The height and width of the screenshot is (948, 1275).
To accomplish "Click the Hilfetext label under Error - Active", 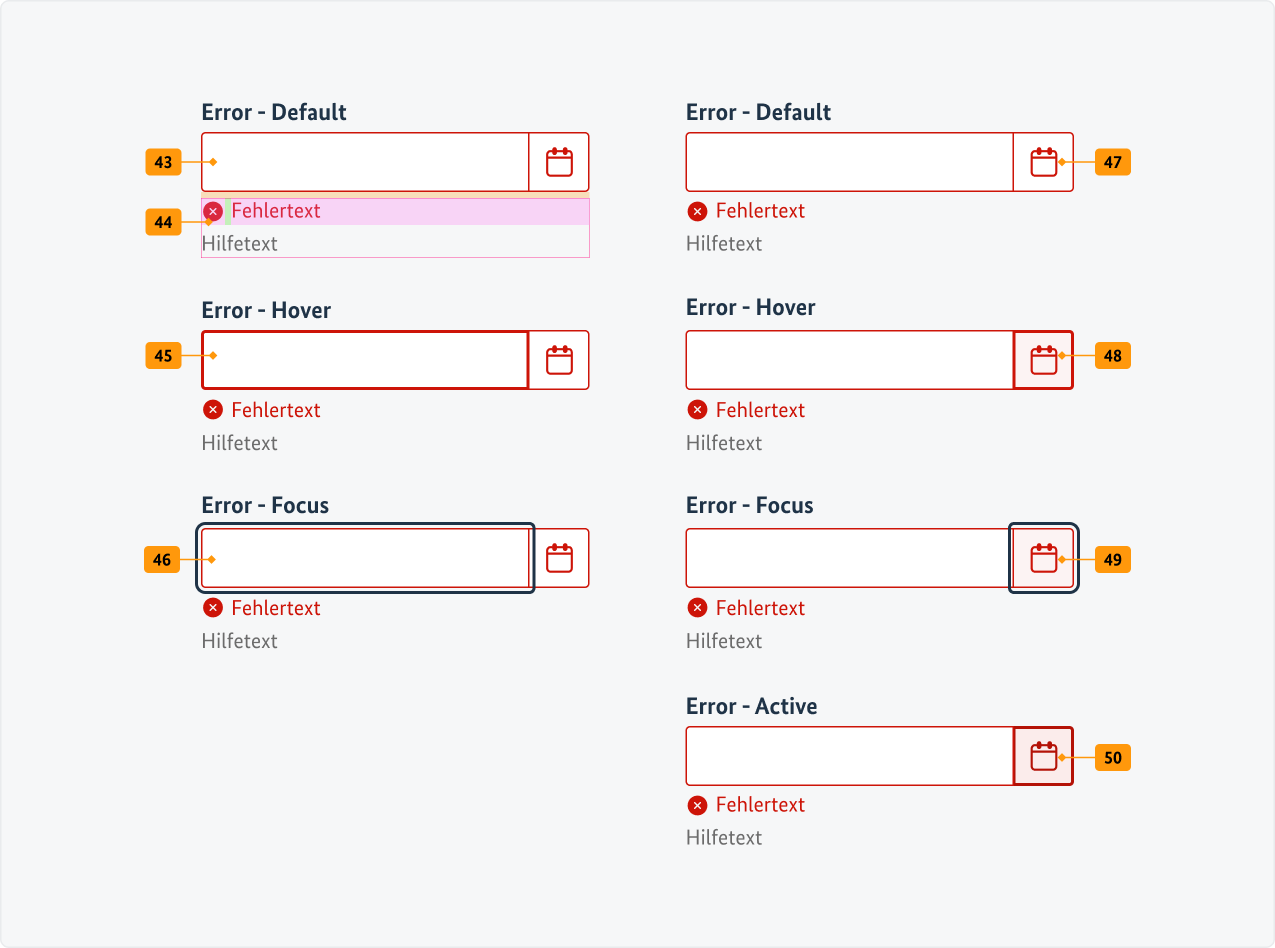I will pyautogui.click(x=724, y=837).
